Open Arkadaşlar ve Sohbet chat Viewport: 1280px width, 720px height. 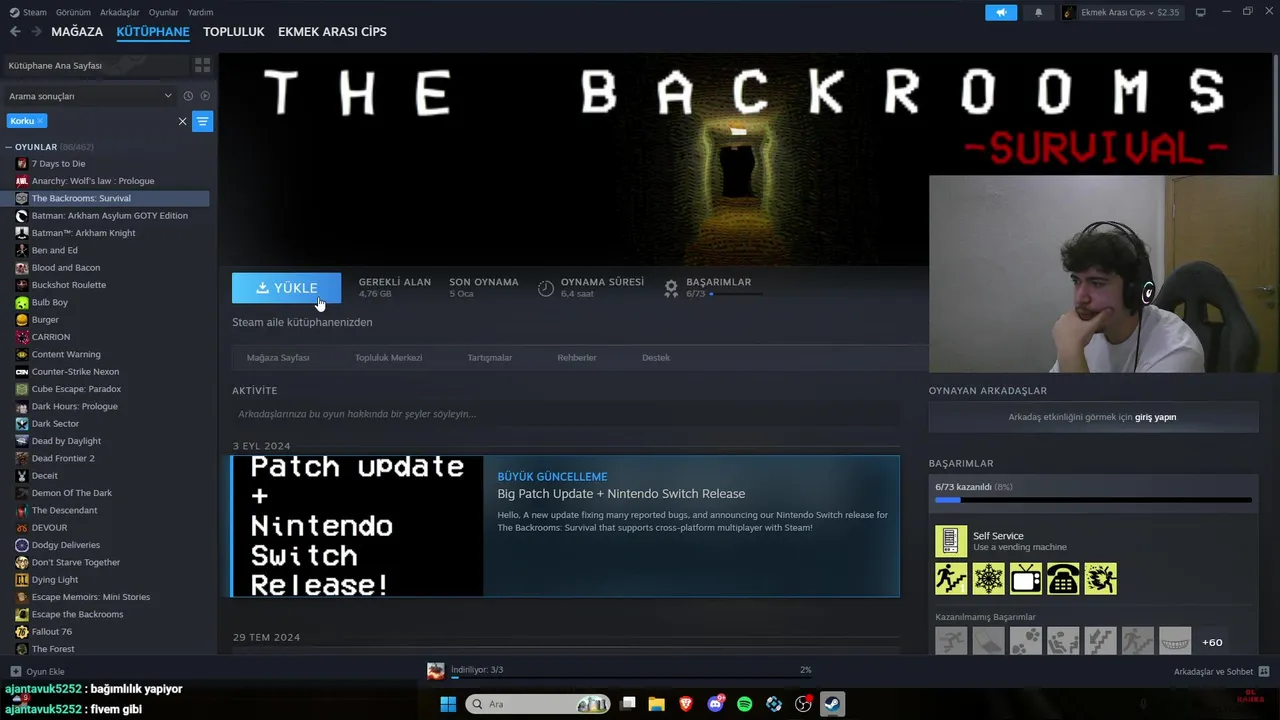pyautogui.click(x=1221, y=671)
